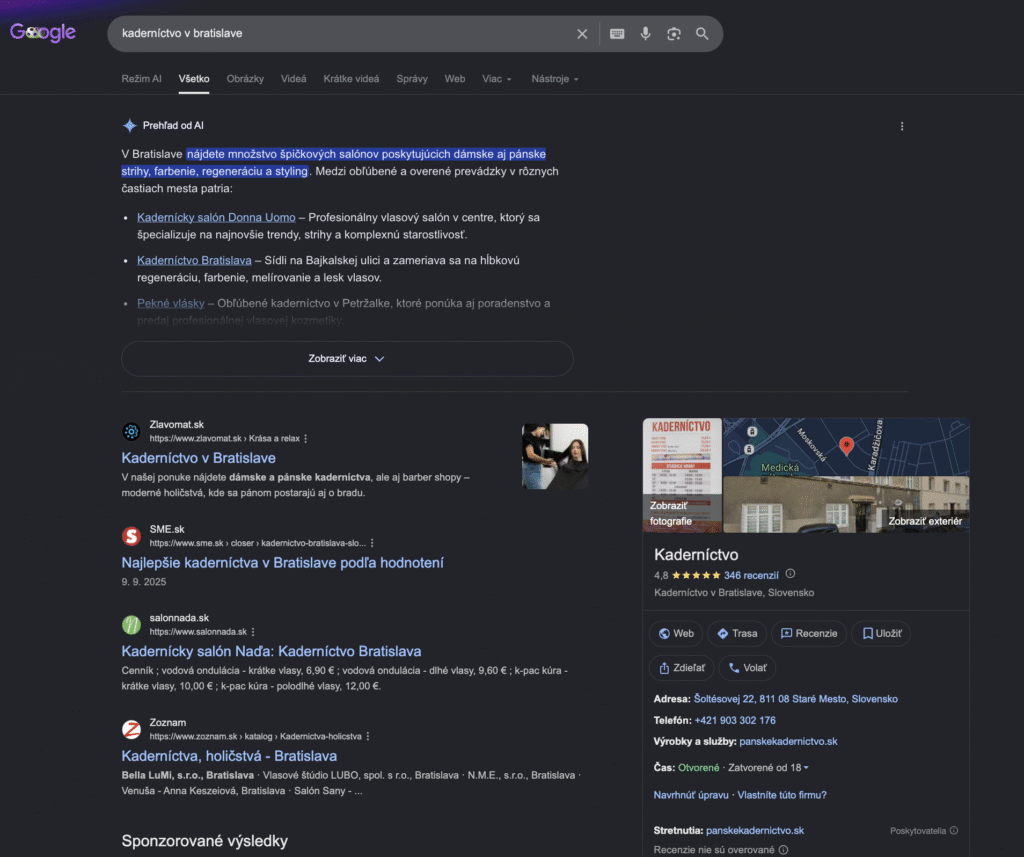Open the Obrázky tab
This screenshot has width=1024, height=857.
point(245,79)
